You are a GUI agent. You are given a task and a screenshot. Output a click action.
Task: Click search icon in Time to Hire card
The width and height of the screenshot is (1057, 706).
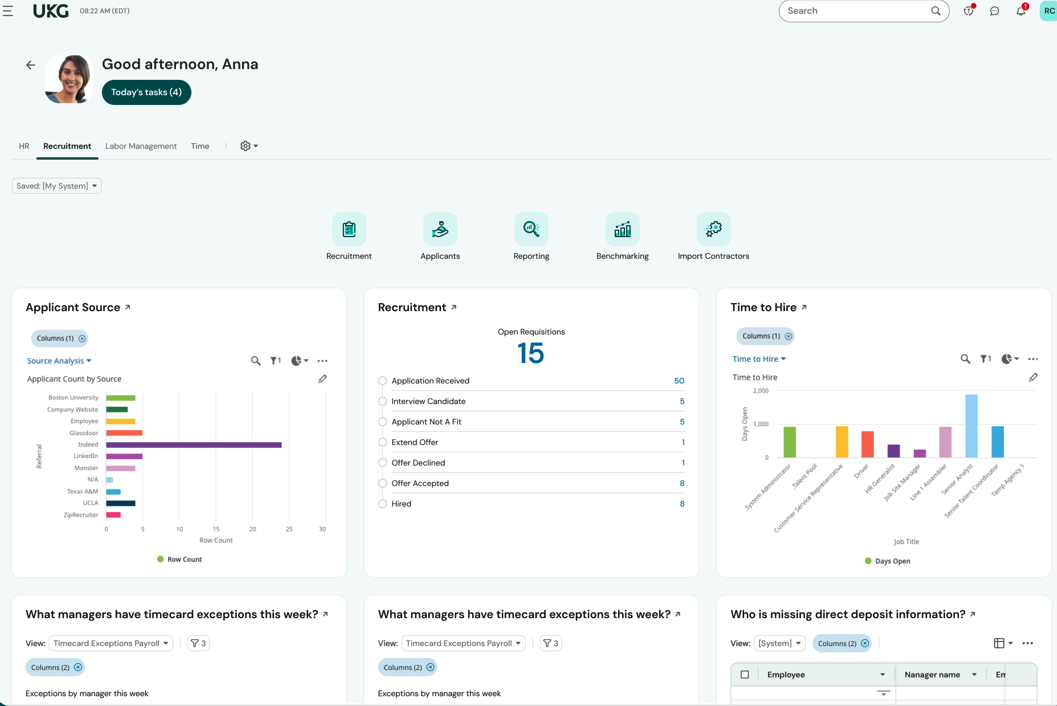(x=965, y=359)
